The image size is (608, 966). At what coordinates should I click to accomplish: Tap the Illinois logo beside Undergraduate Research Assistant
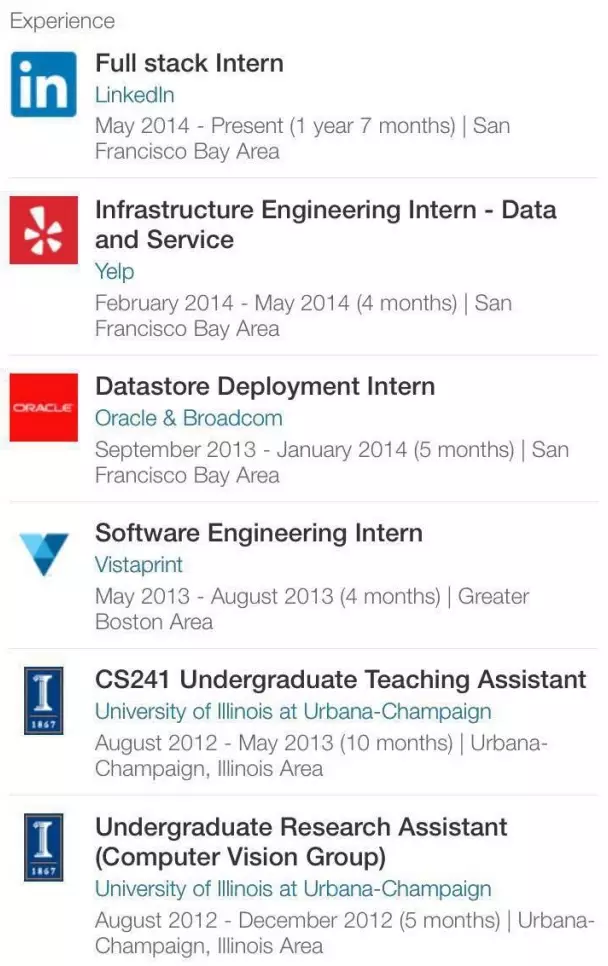click(44, 847)
